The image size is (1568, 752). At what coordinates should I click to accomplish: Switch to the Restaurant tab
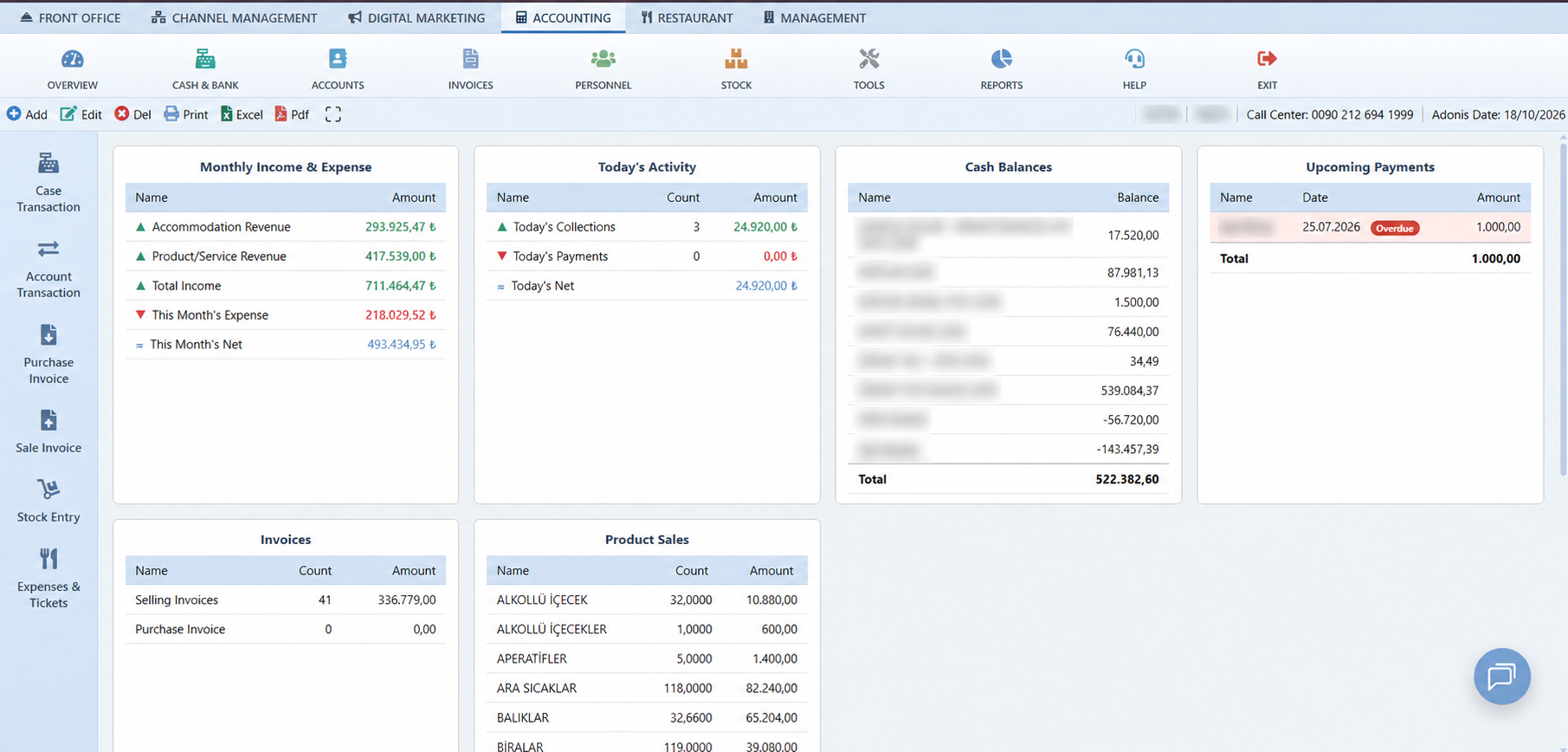pos(687,17)
